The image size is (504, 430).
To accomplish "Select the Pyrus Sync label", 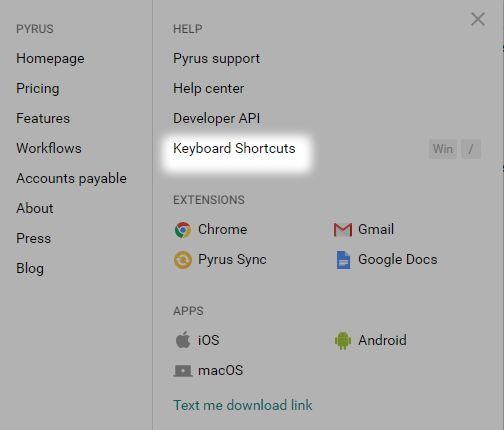I will (232, 260).
